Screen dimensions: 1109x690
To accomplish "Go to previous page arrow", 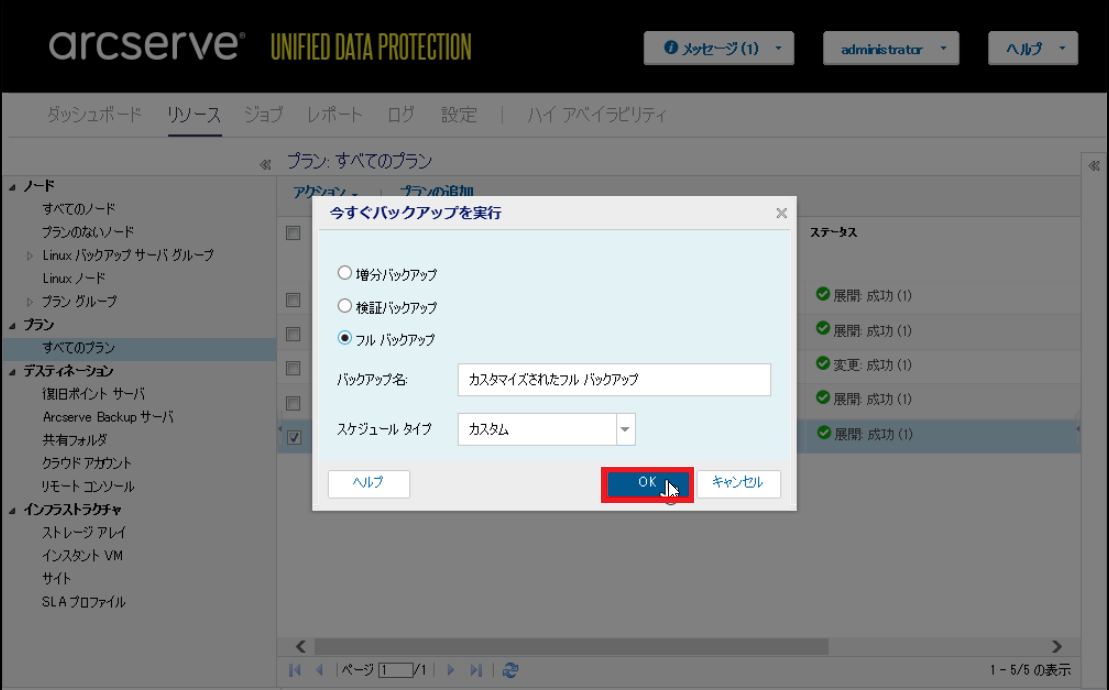I will pyautogui.click(x=319, y=669).
